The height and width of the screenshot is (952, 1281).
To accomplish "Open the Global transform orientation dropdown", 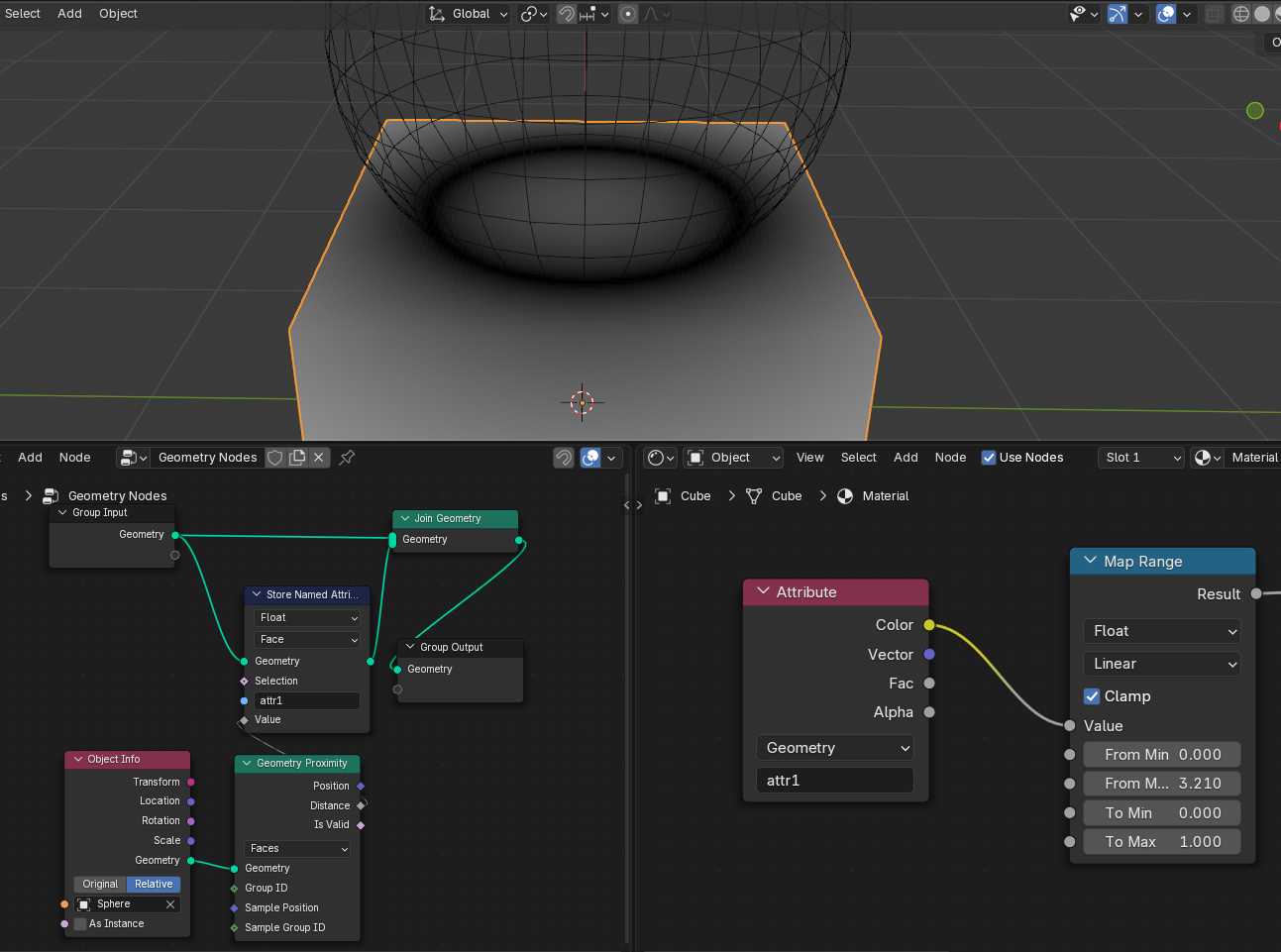I will [x=470, y=14].
